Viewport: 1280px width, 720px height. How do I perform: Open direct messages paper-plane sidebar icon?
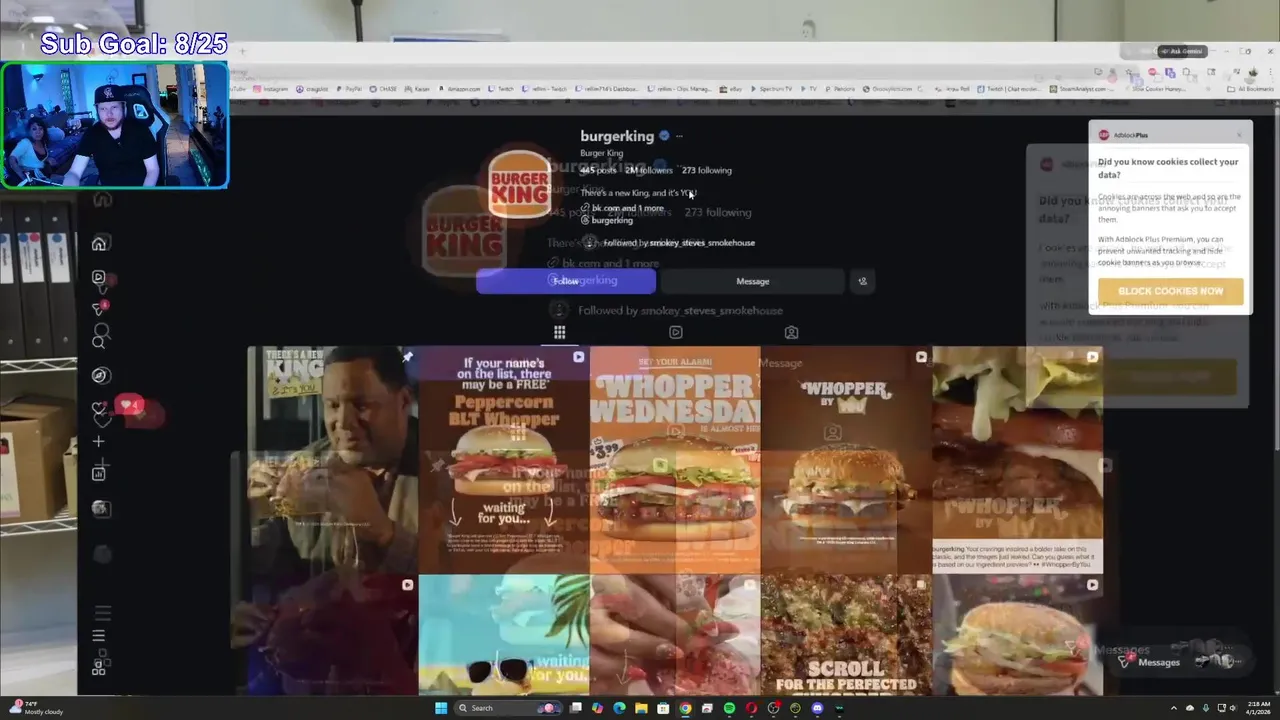(x=99, y=309)
